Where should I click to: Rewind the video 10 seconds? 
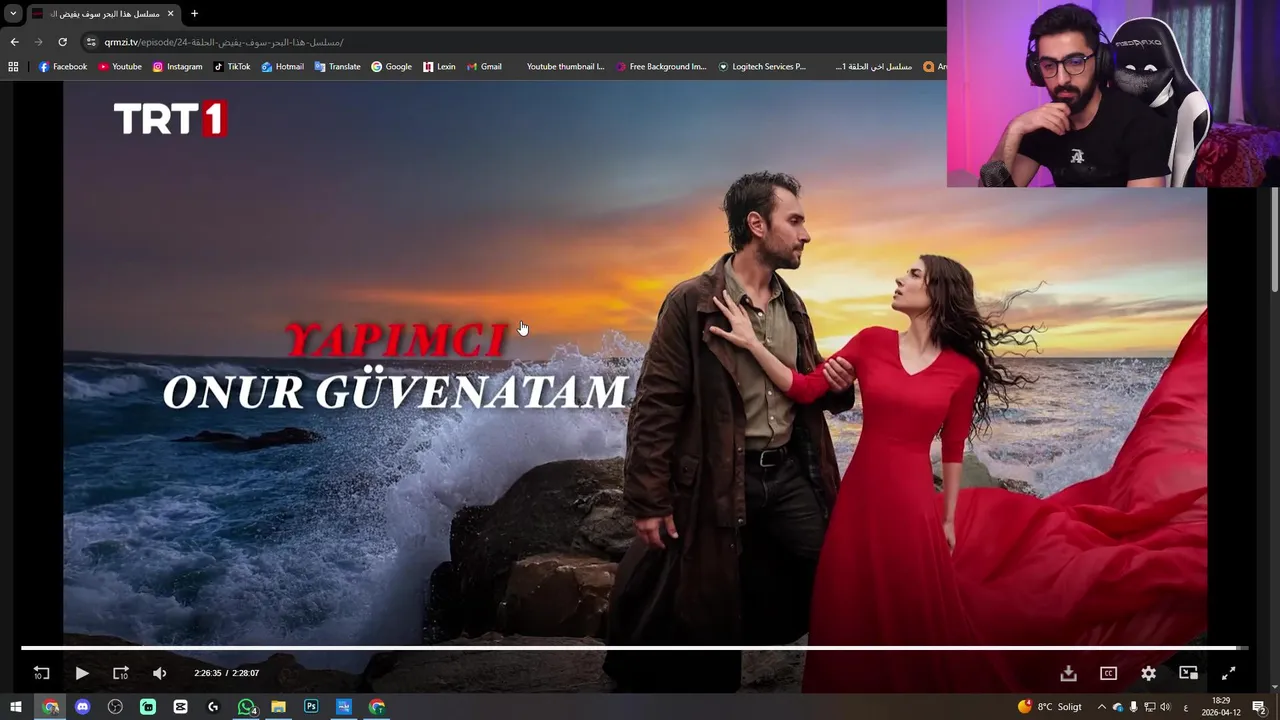[41, 673]
